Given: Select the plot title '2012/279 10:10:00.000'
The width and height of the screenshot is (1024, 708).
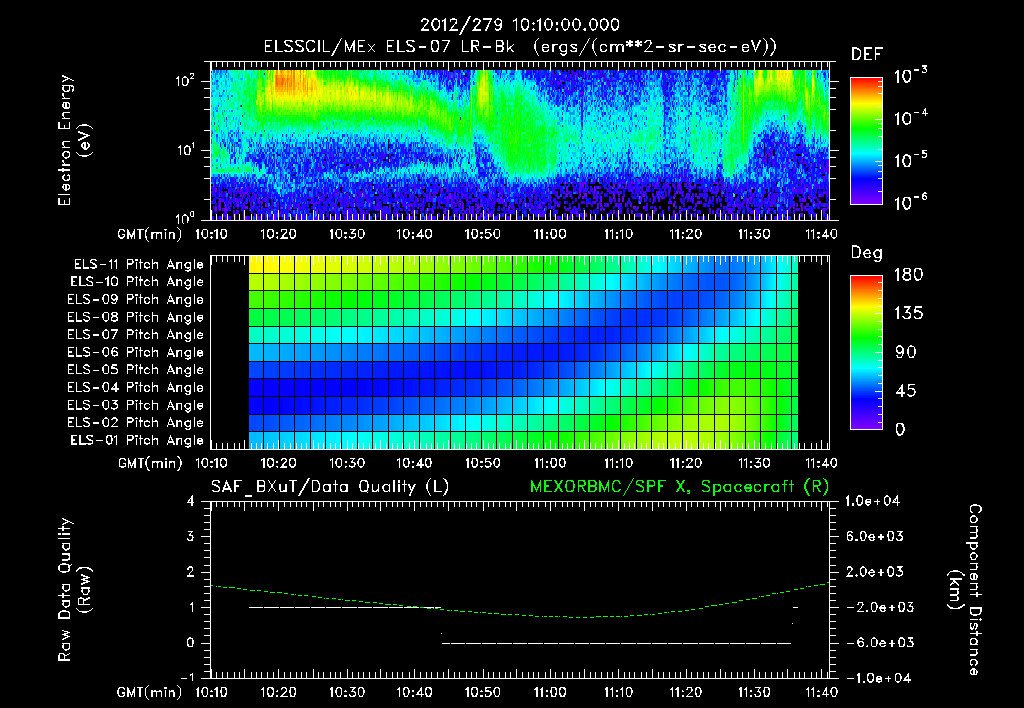Looking at the screenshot, I should pos(519,25).
